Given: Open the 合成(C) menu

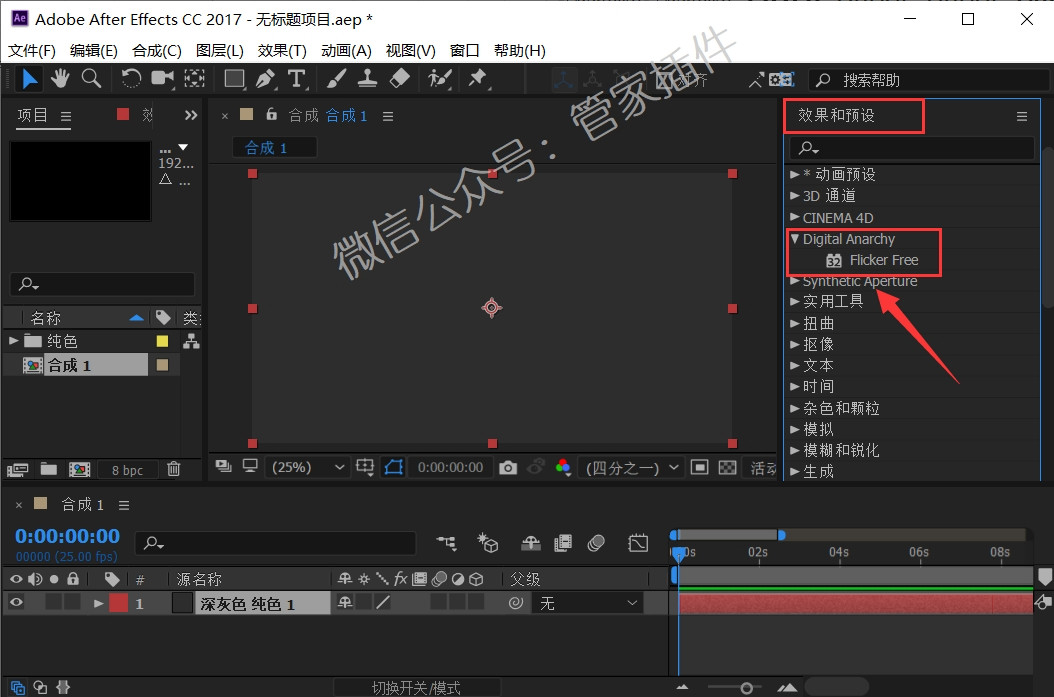Looking at the screenshot, I should click(x=157, y=50).
